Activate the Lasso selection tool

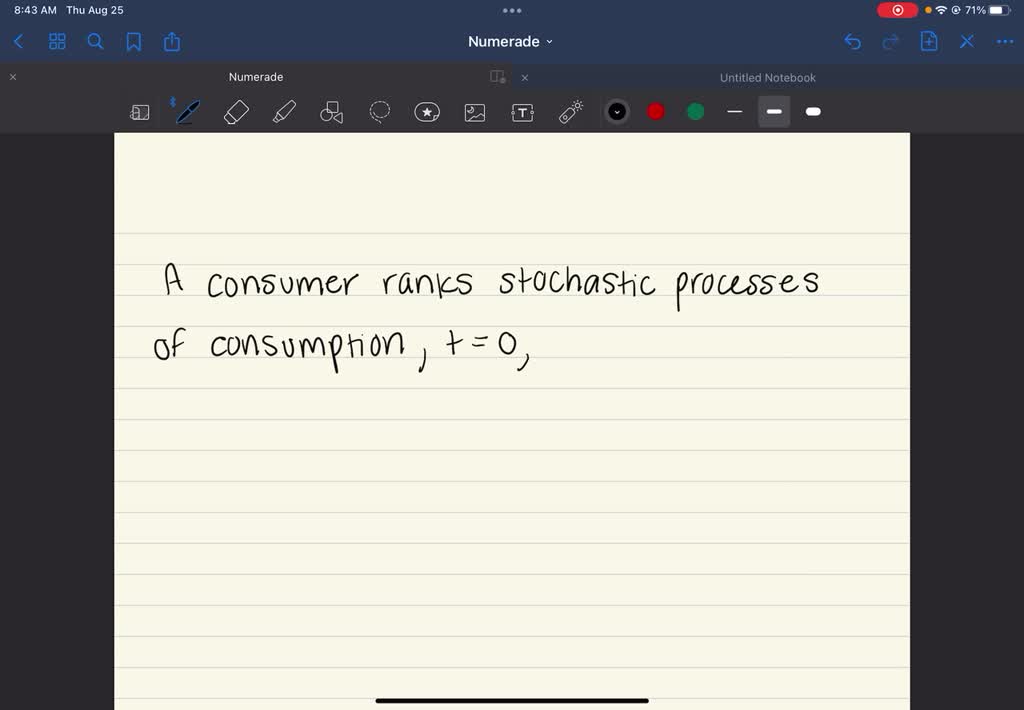(379, 111)
